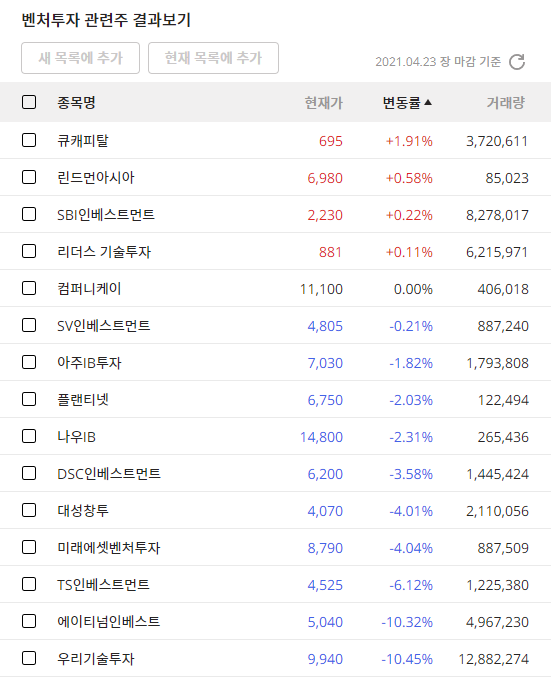Check the 플랜티넷 row checkbox
551x683 pixels.
pyautogui.click(x=29, y=399)
